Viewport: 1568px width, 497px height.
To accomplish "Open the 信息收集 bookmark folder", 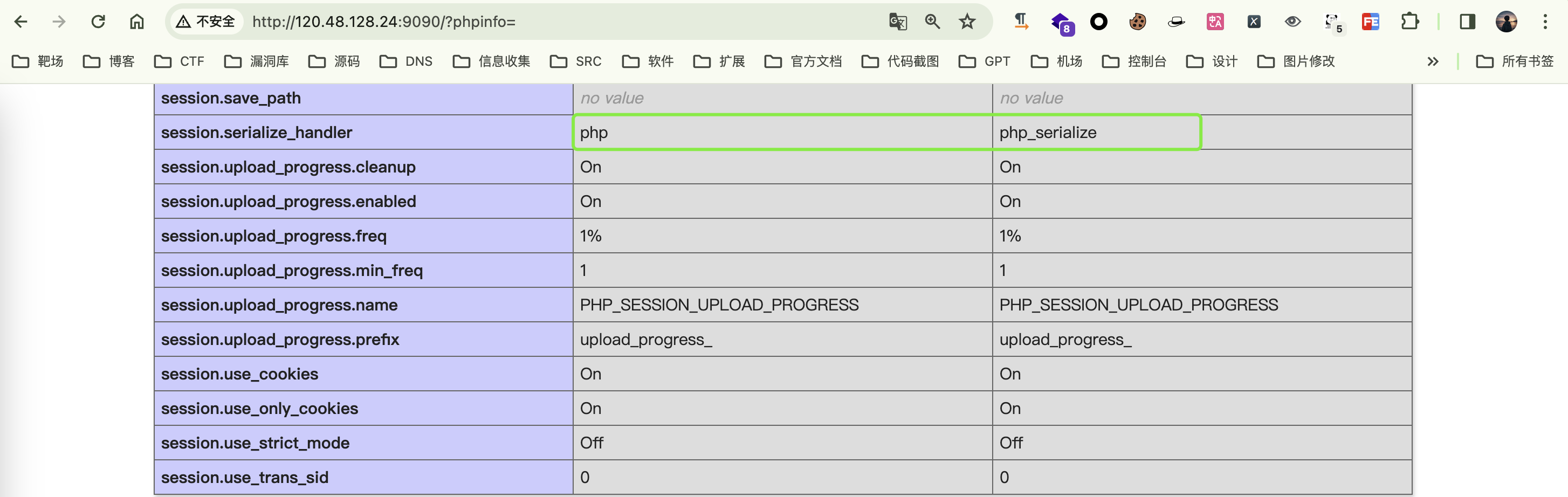I will 491,61.
